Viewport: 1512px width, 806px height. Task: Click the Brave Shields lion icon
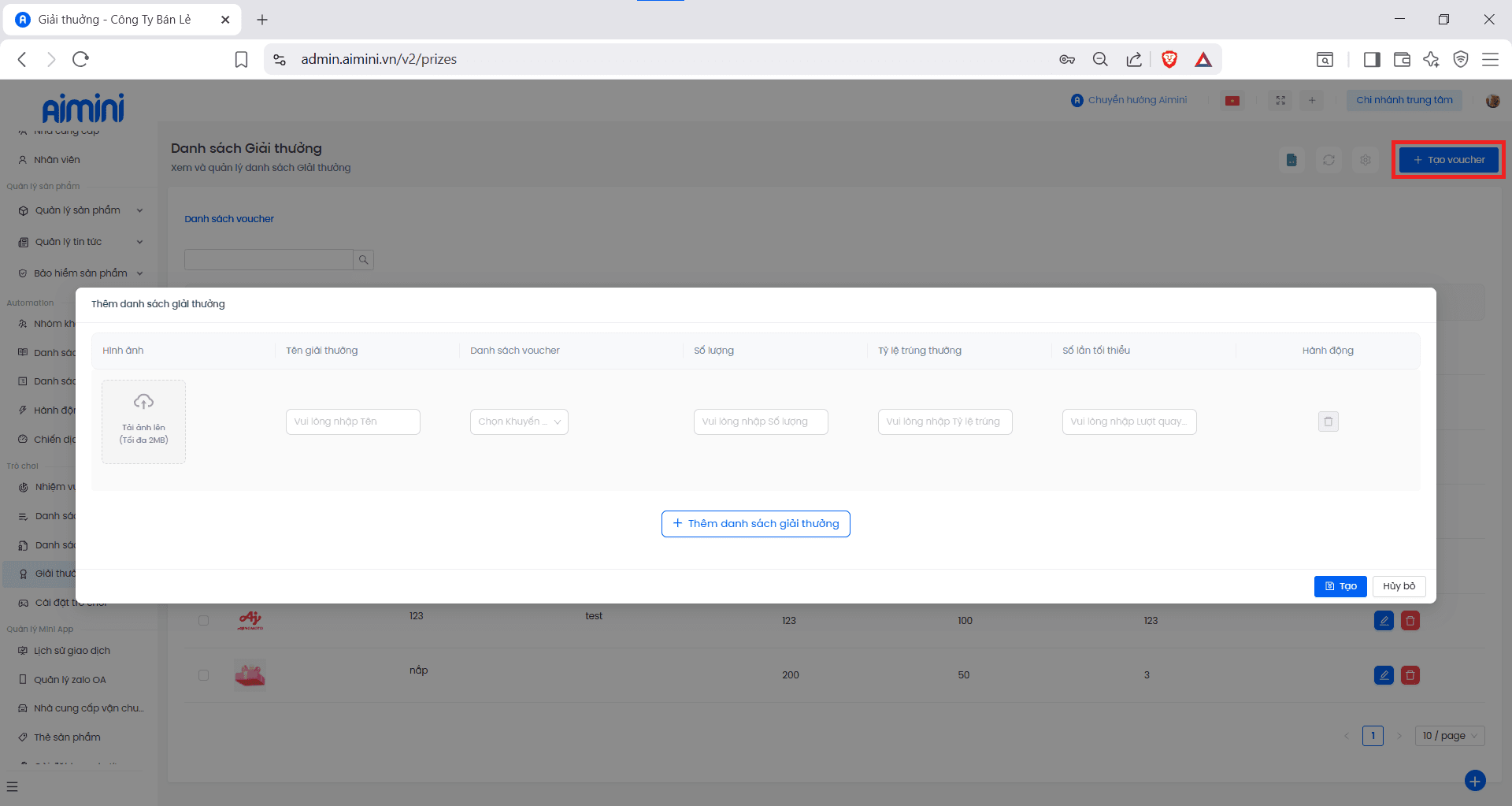(1169, 59)
